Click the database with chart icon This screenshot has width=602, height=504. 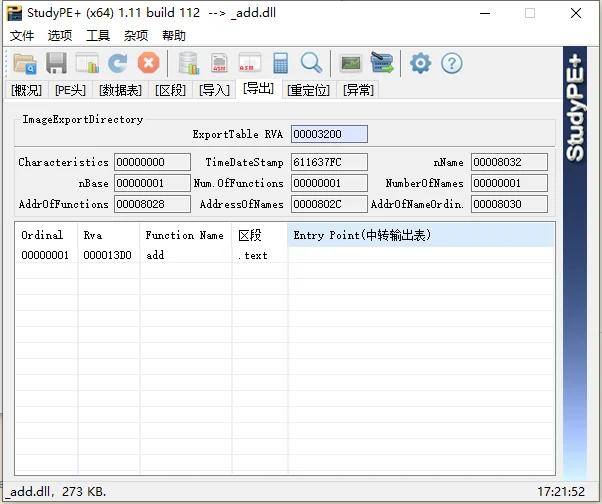click(189, 63)
